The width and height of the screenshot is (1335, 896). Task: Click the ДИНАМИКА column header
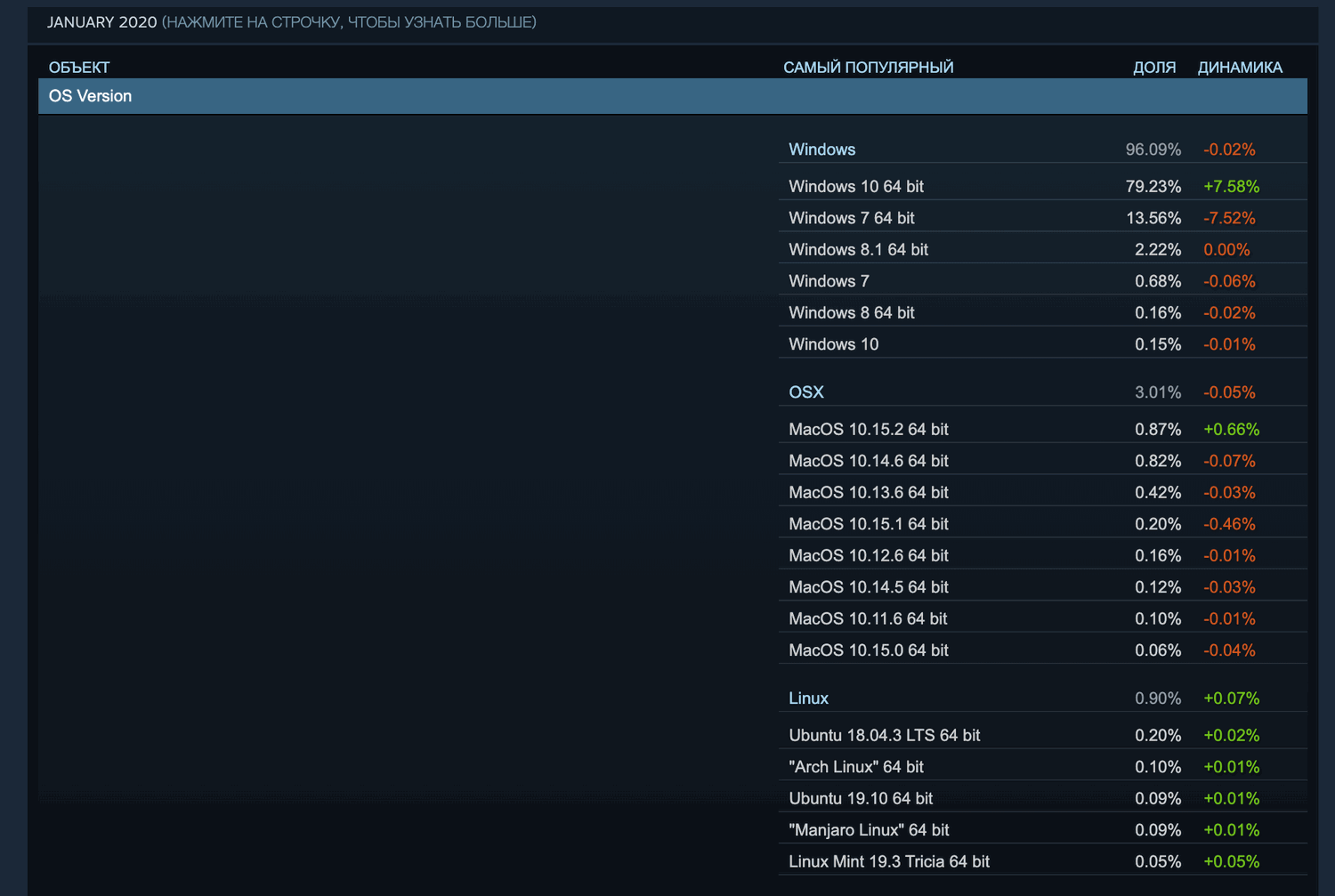tap(1240, 67)
